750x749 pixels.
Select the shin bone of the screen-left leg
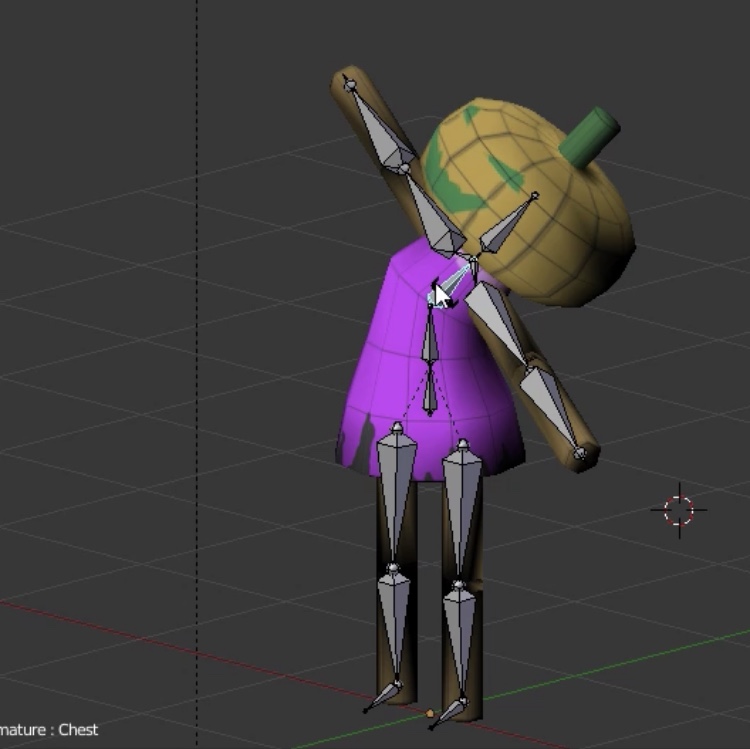[393, 618]
